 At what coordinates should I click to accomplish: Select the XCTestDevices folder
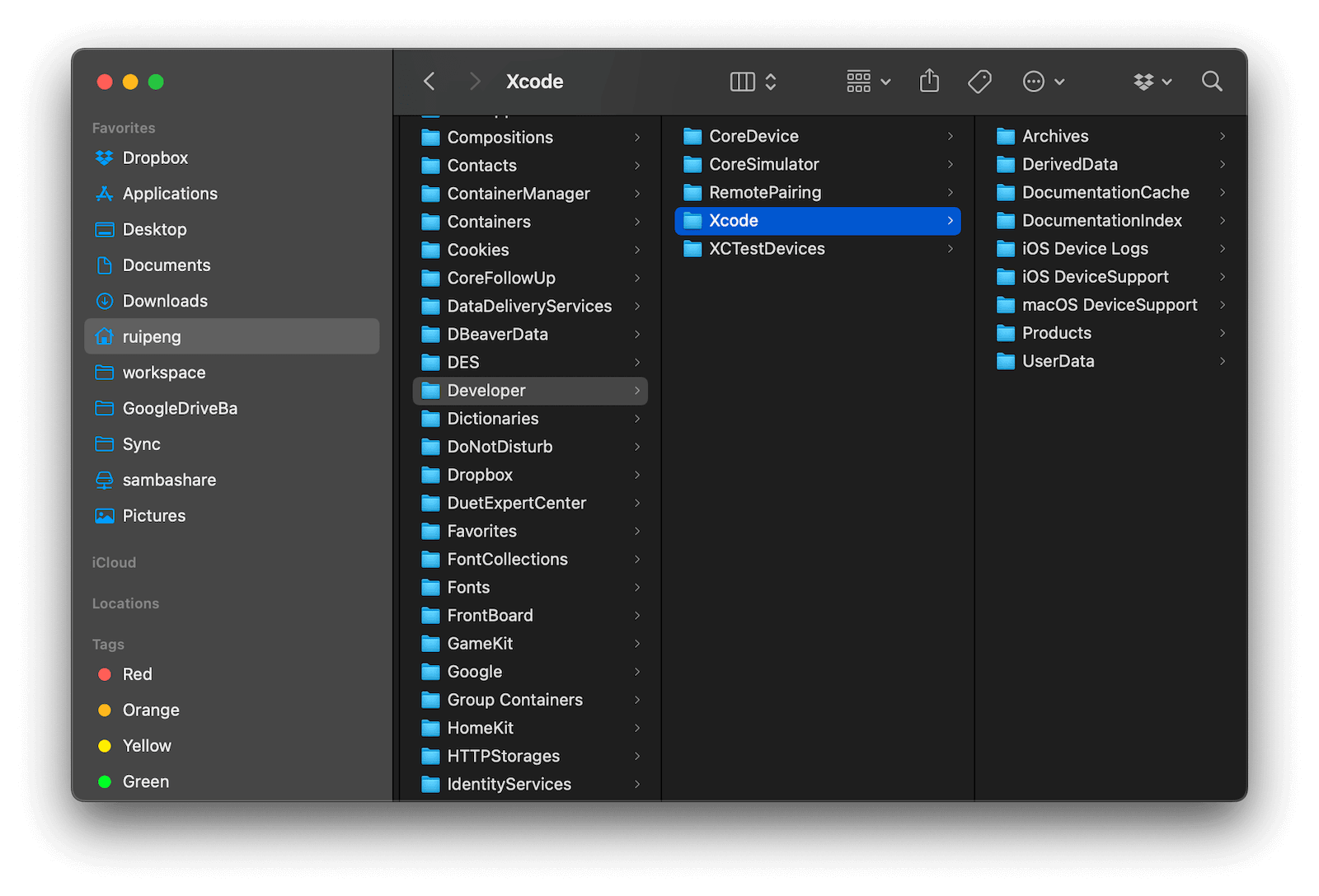[x=818, y=248]
